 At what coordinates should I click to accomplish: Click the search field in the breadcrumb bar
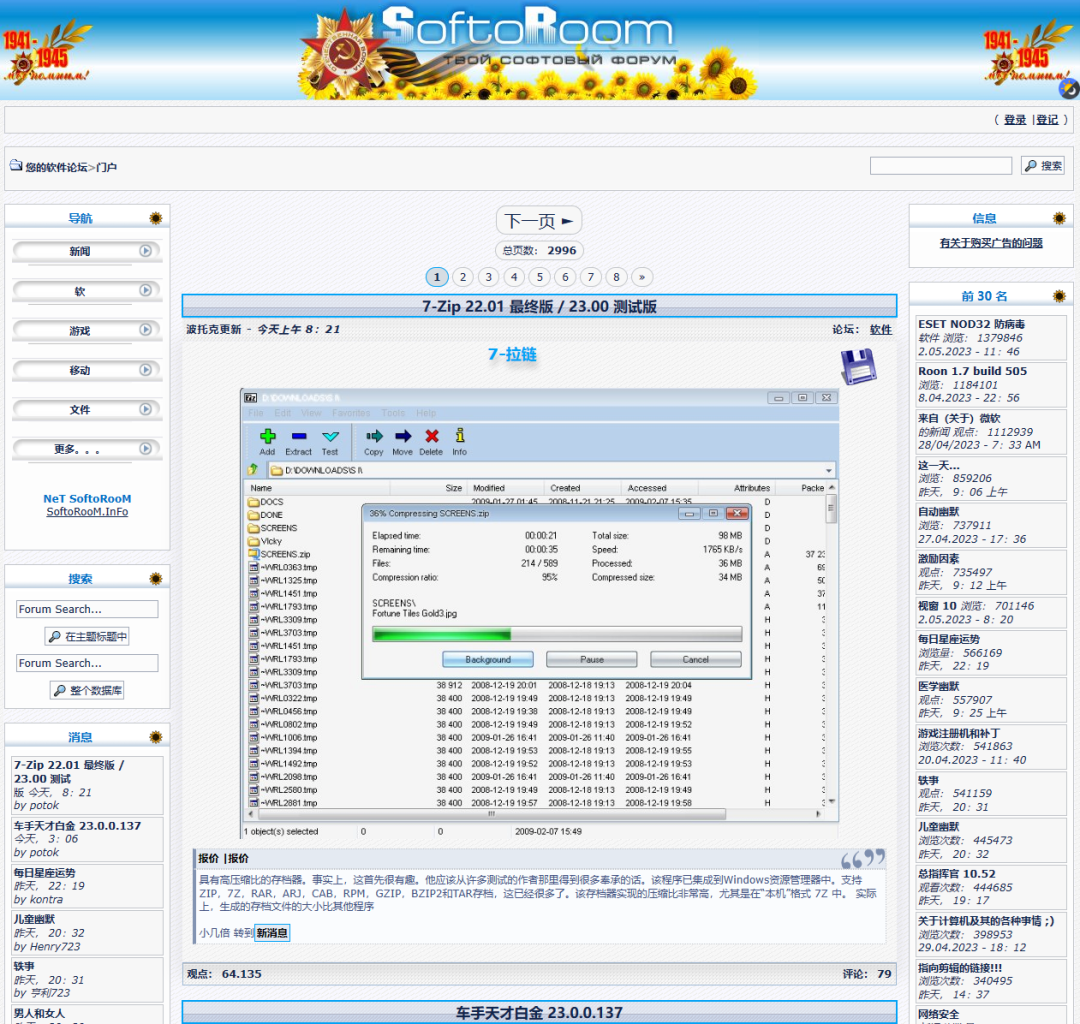coord(941,165)
